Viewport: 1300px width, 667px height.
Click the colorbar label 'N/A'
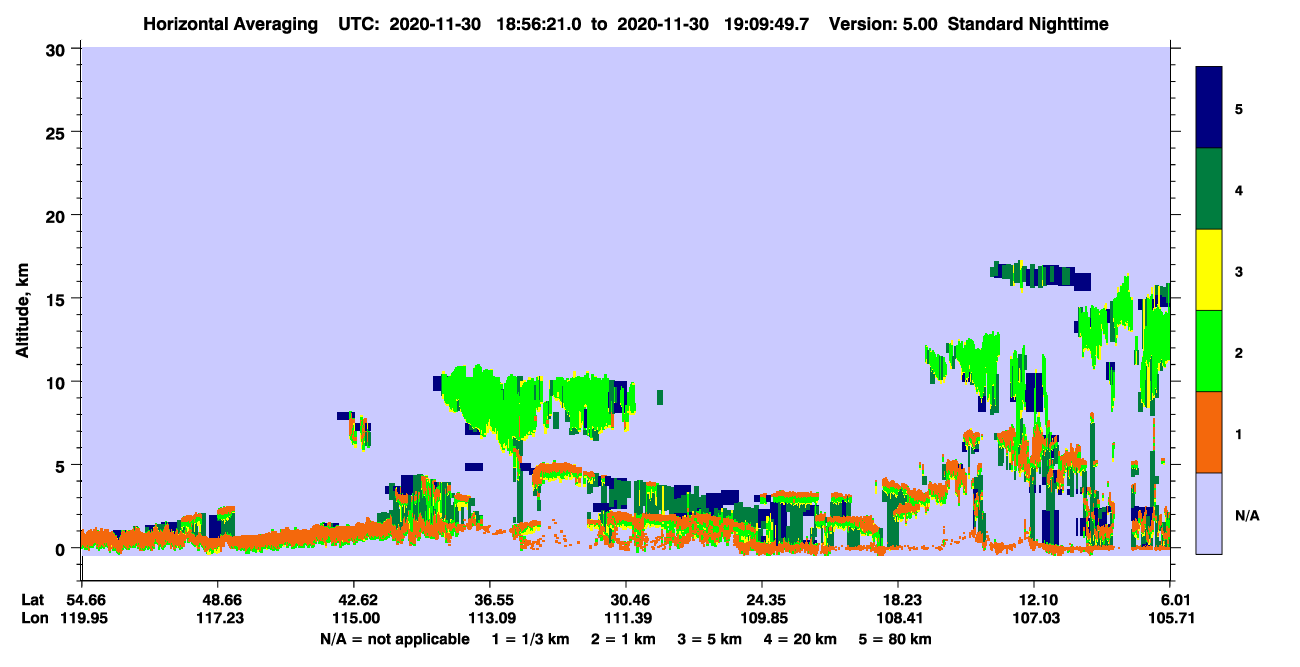[1247, 515]
